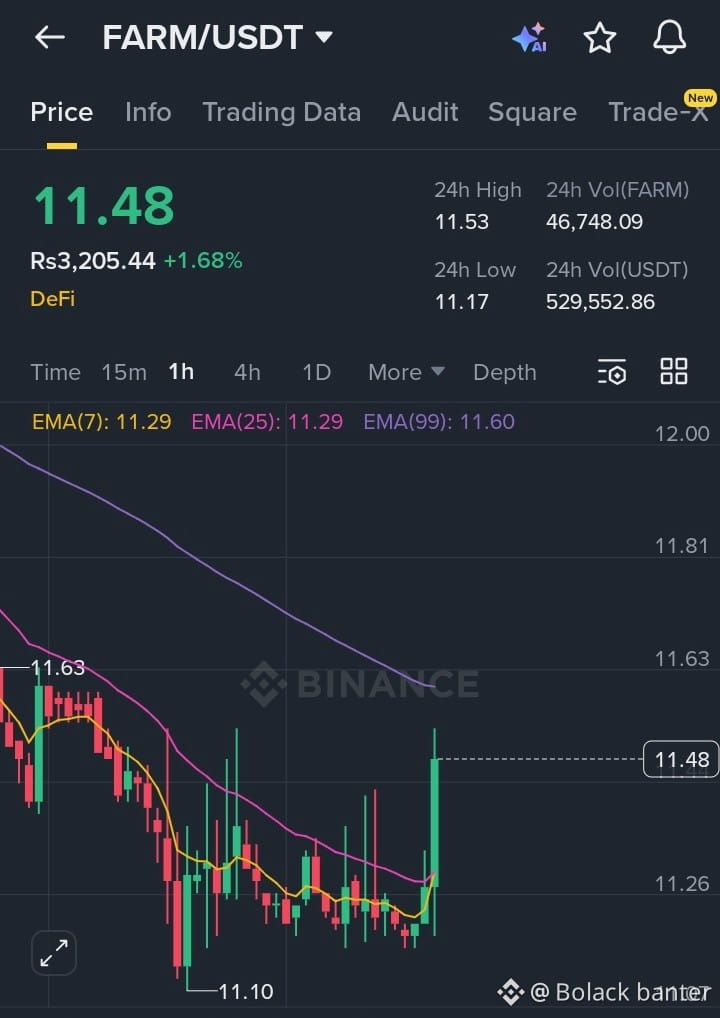
Task: Open the Square tab
Action: [x=532, y=112]
